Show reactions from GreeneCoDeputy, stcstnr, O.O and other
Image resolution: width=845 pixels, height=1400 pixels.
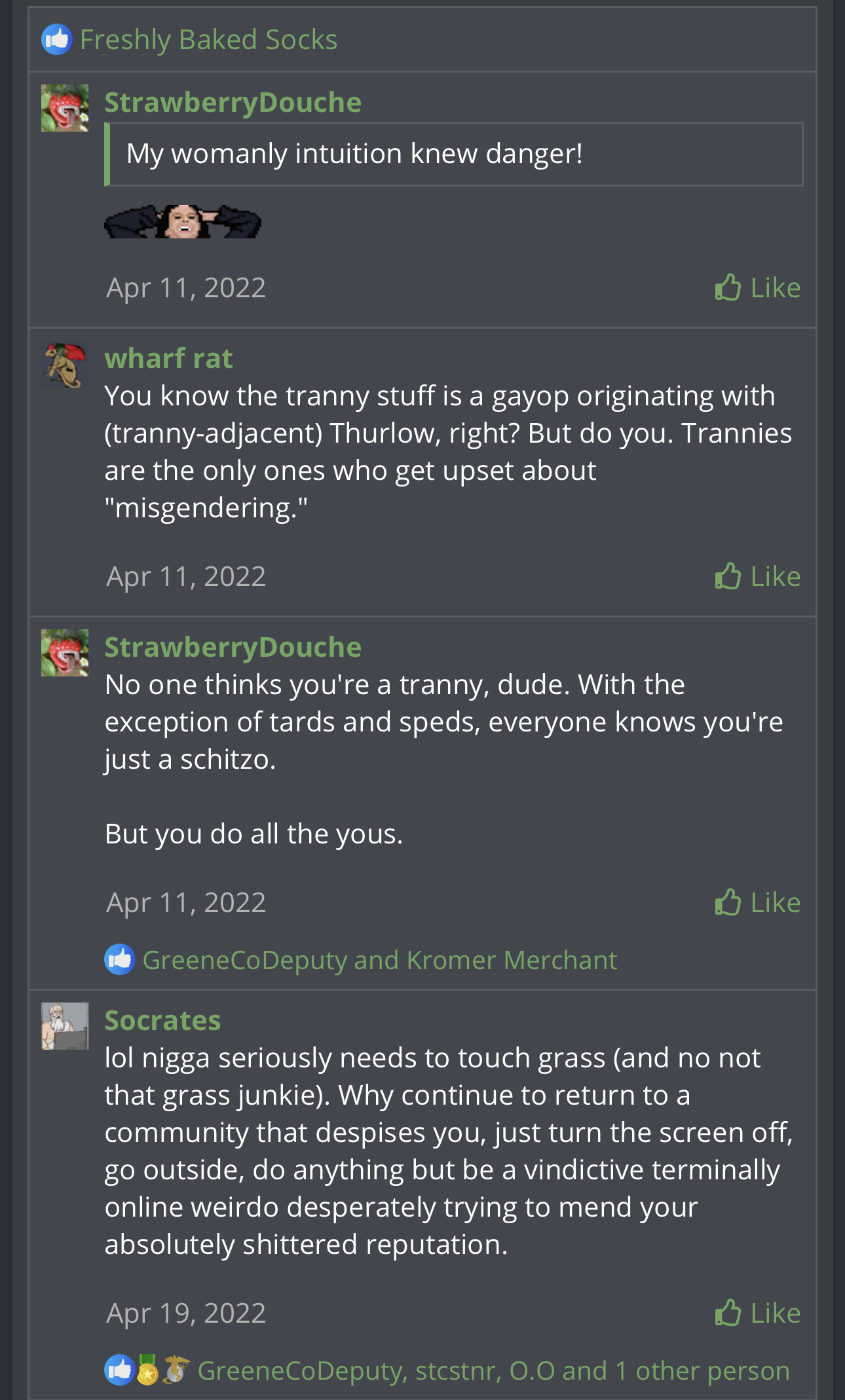click(x=493, y=1371)
